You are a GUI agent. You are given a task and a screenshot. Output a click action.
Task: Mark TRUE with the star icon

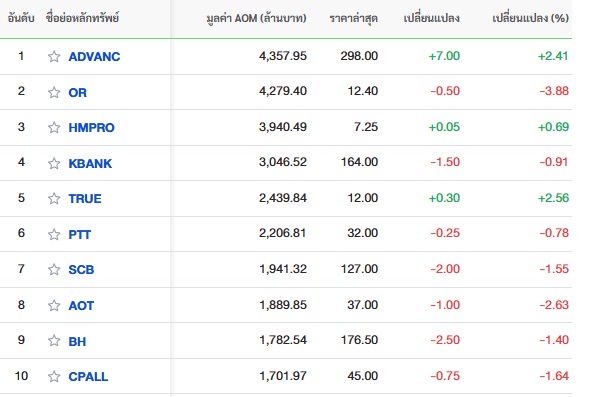tap(54, 198)
